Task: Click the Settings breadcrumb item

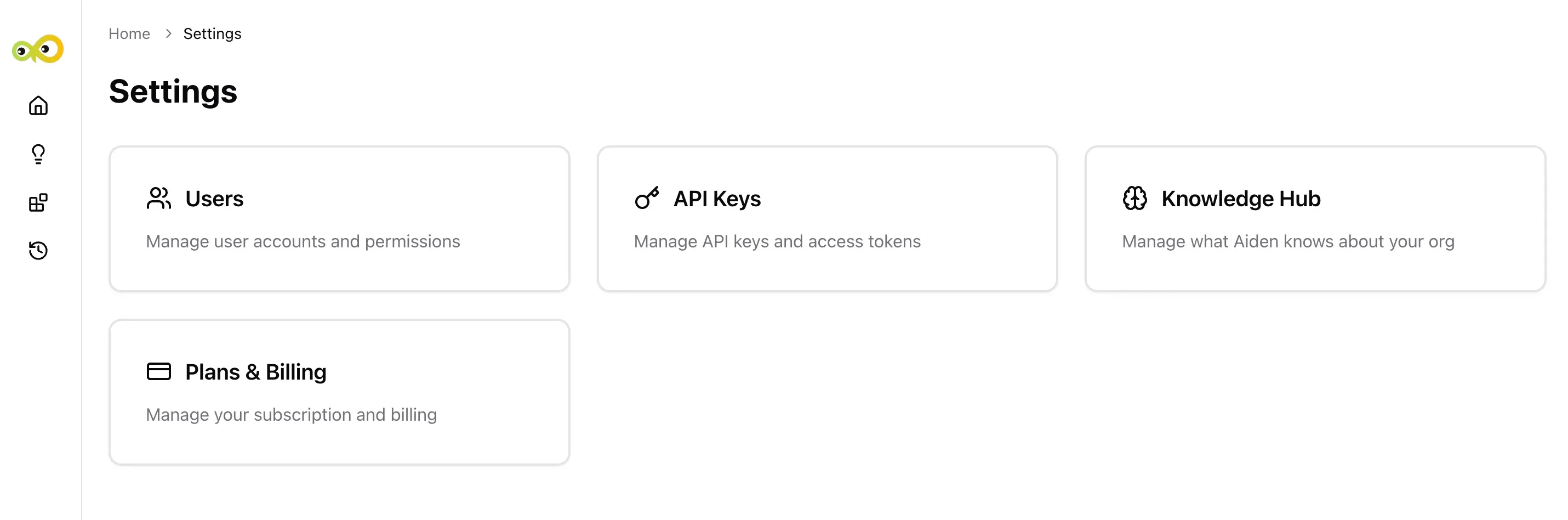Action: [x=213, y=33]
